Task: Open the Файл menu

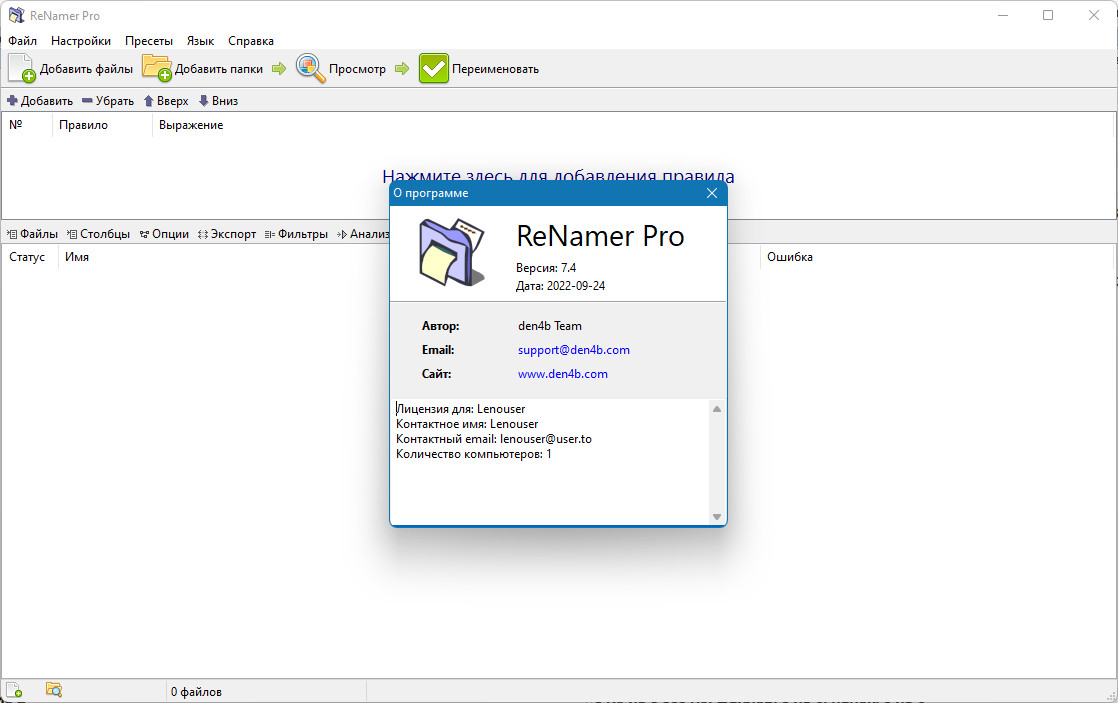Action: 22,41
